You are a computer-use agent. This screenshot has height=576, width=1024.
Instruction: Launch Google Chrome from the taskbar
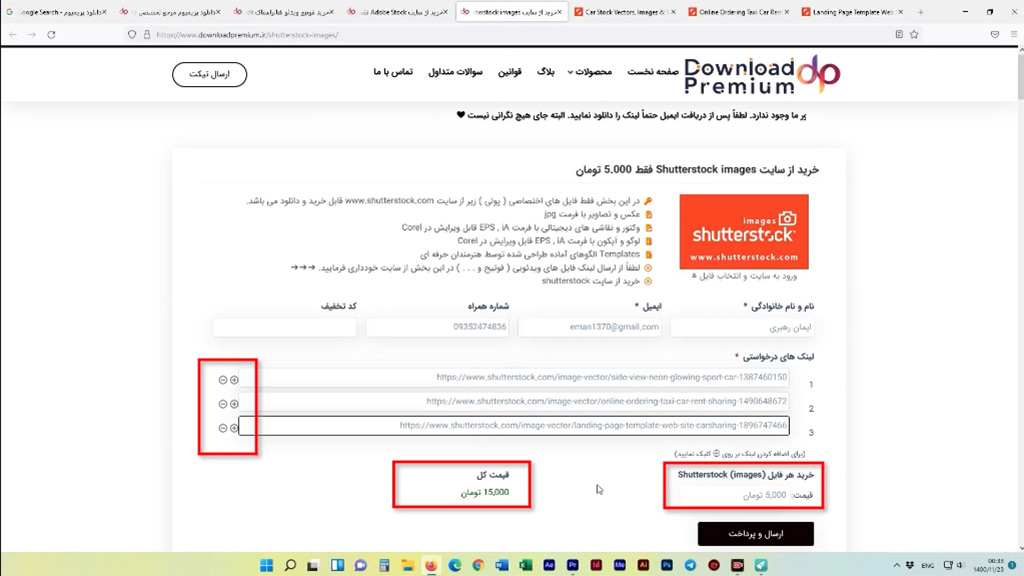(478, 565)
